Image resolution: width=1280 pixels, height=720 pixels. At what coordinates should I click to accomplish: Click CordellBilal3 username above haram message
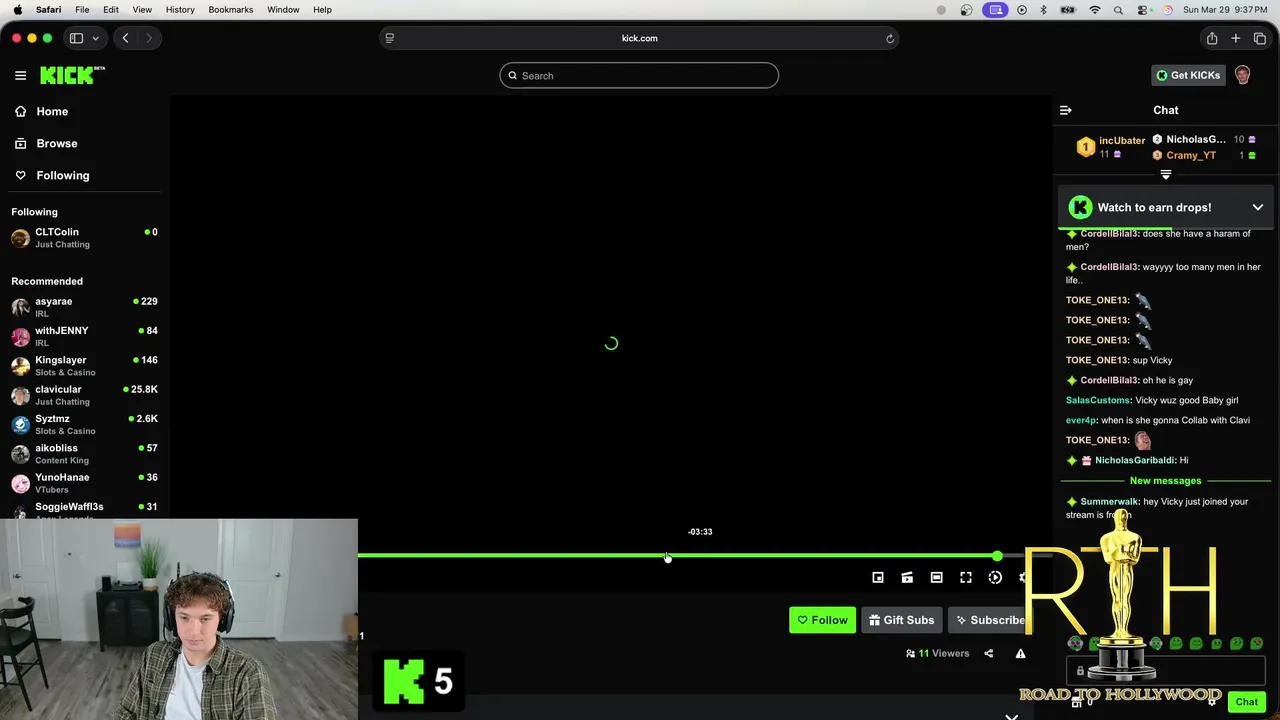(1109, 233)
